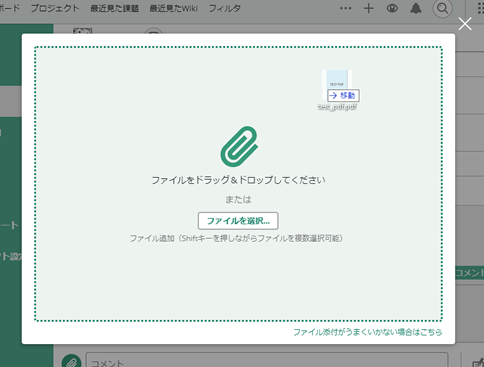Click the paperclip attach icon beside comment box
Image resolution: width=484 pixels, height=367 pixels.
pos(71,361)
